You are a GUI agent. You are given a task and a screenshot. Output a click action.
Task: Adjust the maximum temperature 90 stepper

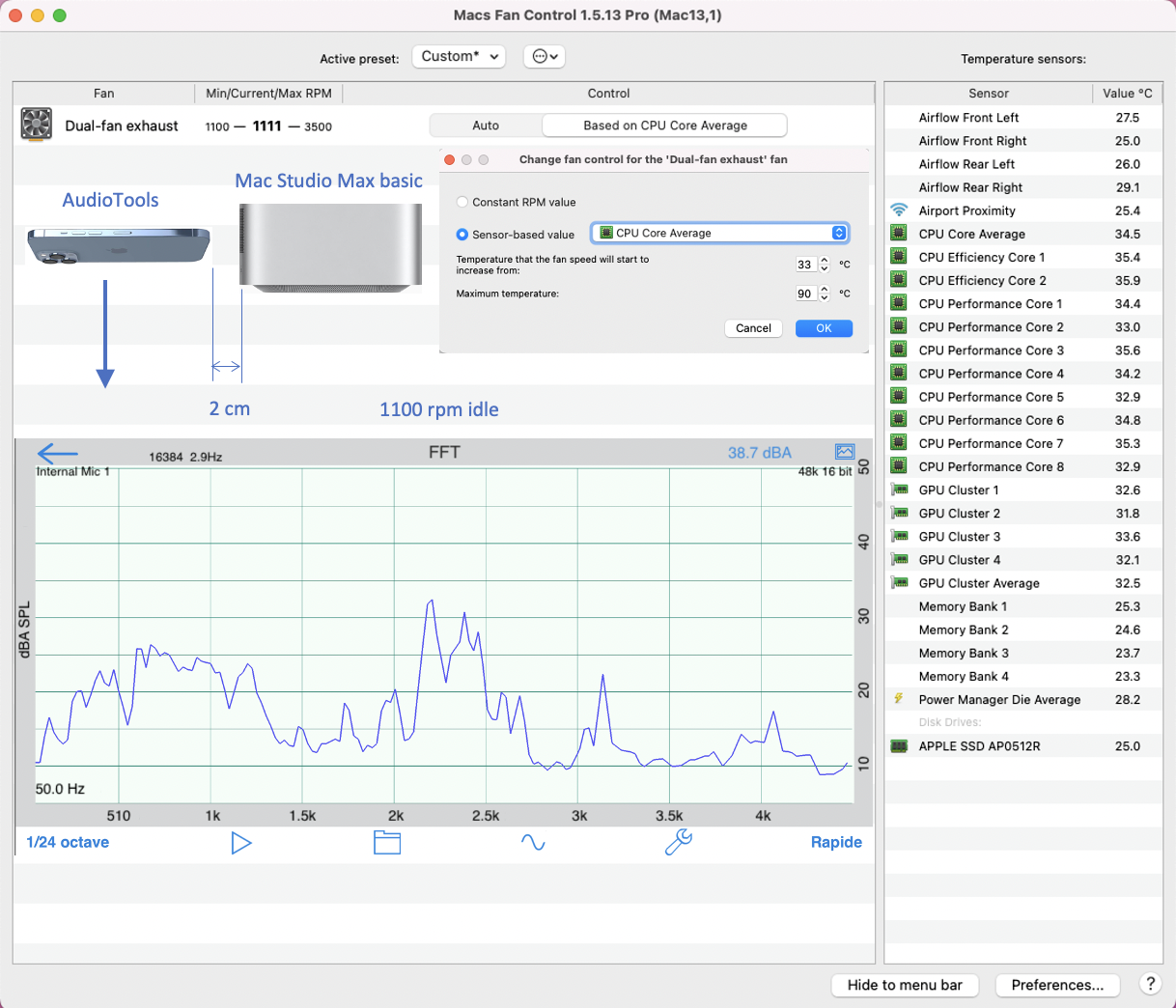pyautogui.click(x=824, y=293)
